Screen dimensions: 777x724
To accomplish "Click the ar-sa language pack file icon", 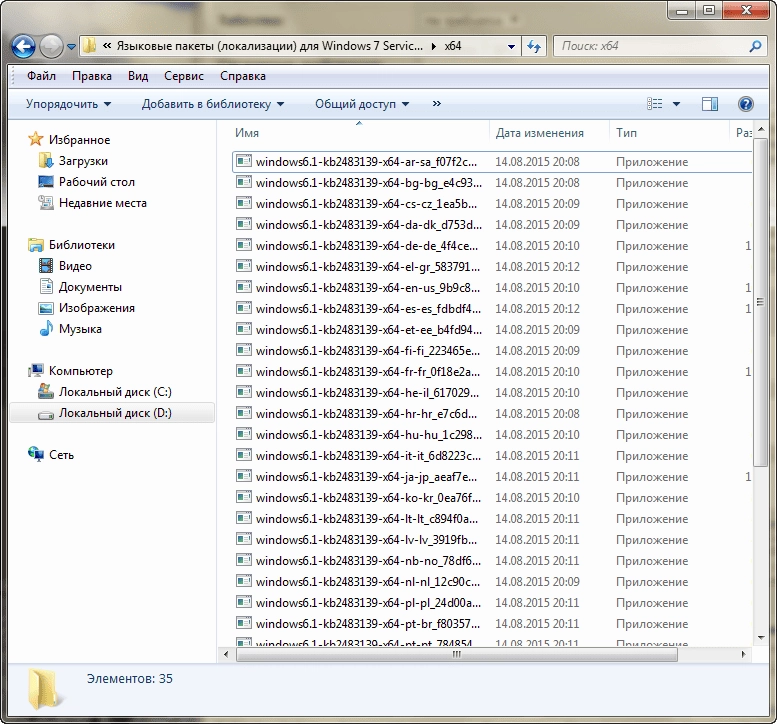I will click(x=243, y=161).
